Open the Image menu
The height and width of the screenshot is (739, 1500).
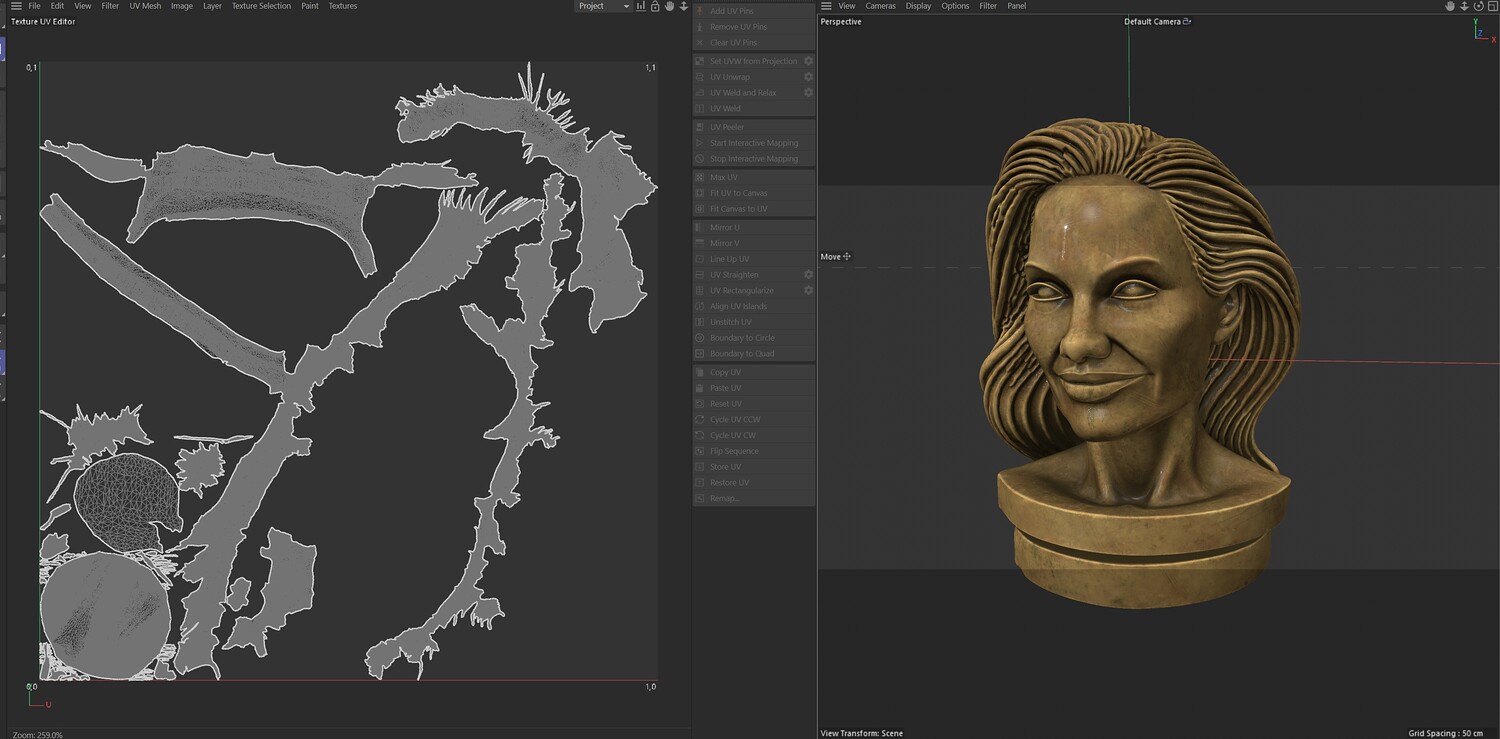[x=182, y=6]
